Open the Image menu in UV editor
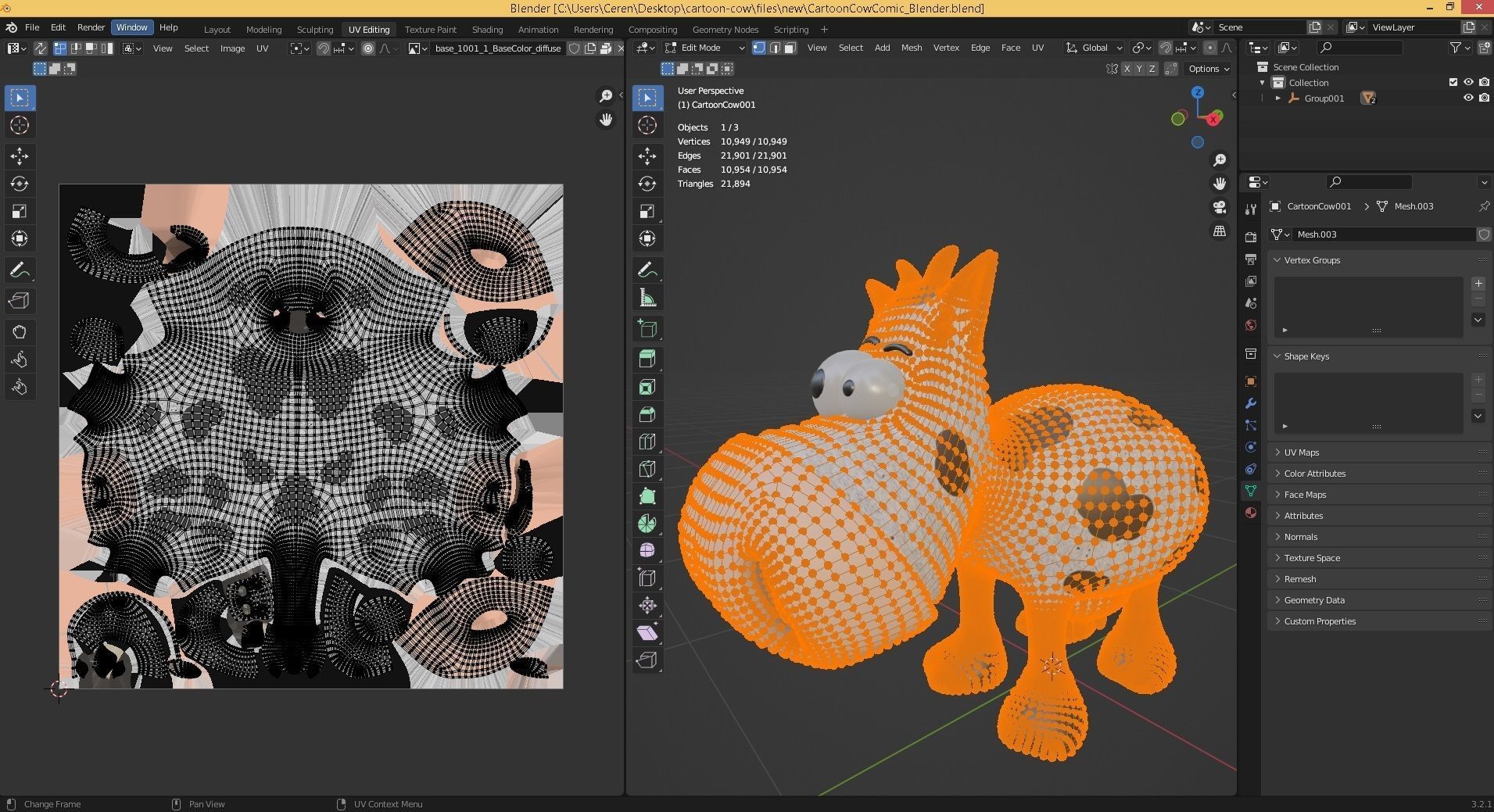The image size is (1494, 812). 232,48
